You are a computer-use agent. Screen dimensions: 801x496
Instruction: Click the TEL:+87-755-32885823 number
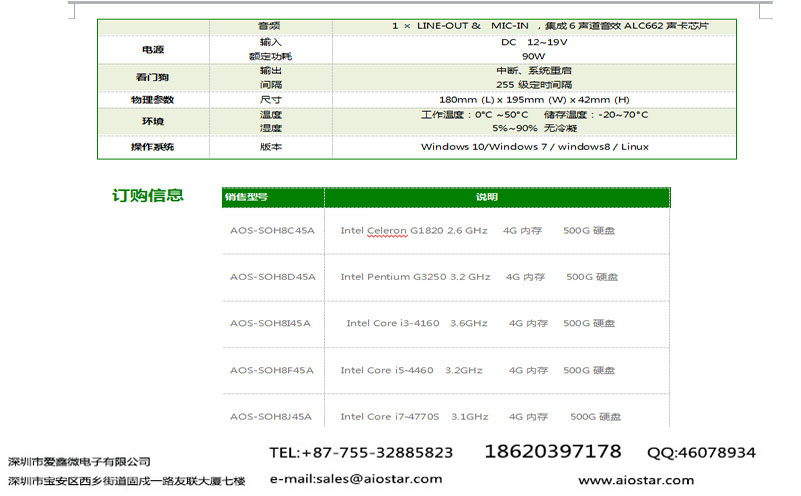[x=361, y=453]
